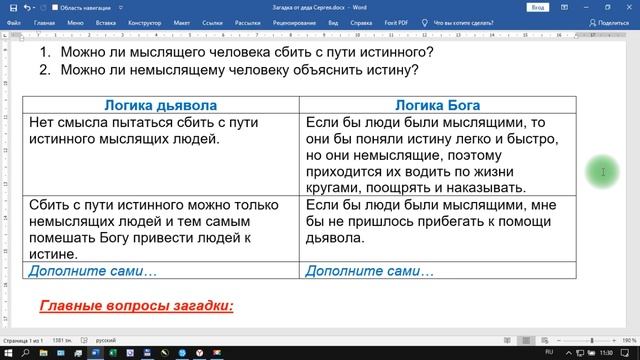Click question 2 'Можно ли немыслящему человеку'
The width and height of the screenshot is (640, 360).
(x=240, y=70)
